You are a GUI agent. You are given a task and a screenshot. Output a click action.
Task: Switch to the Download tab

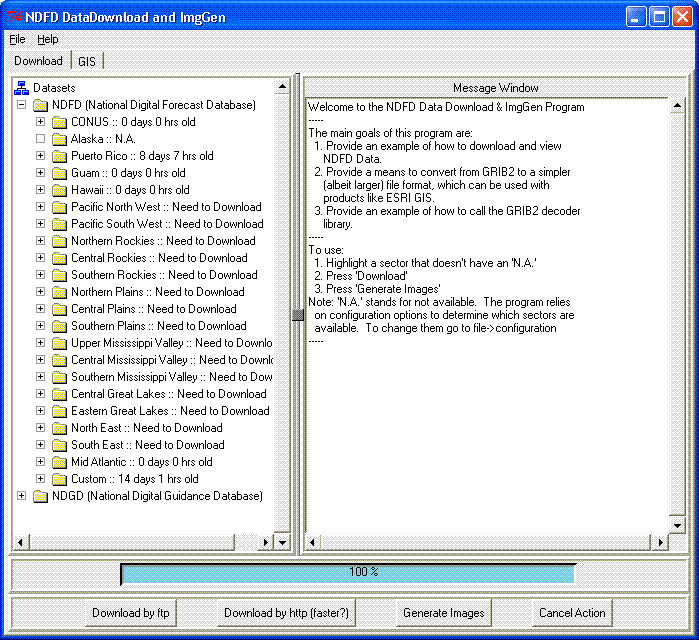click(38, 61)
